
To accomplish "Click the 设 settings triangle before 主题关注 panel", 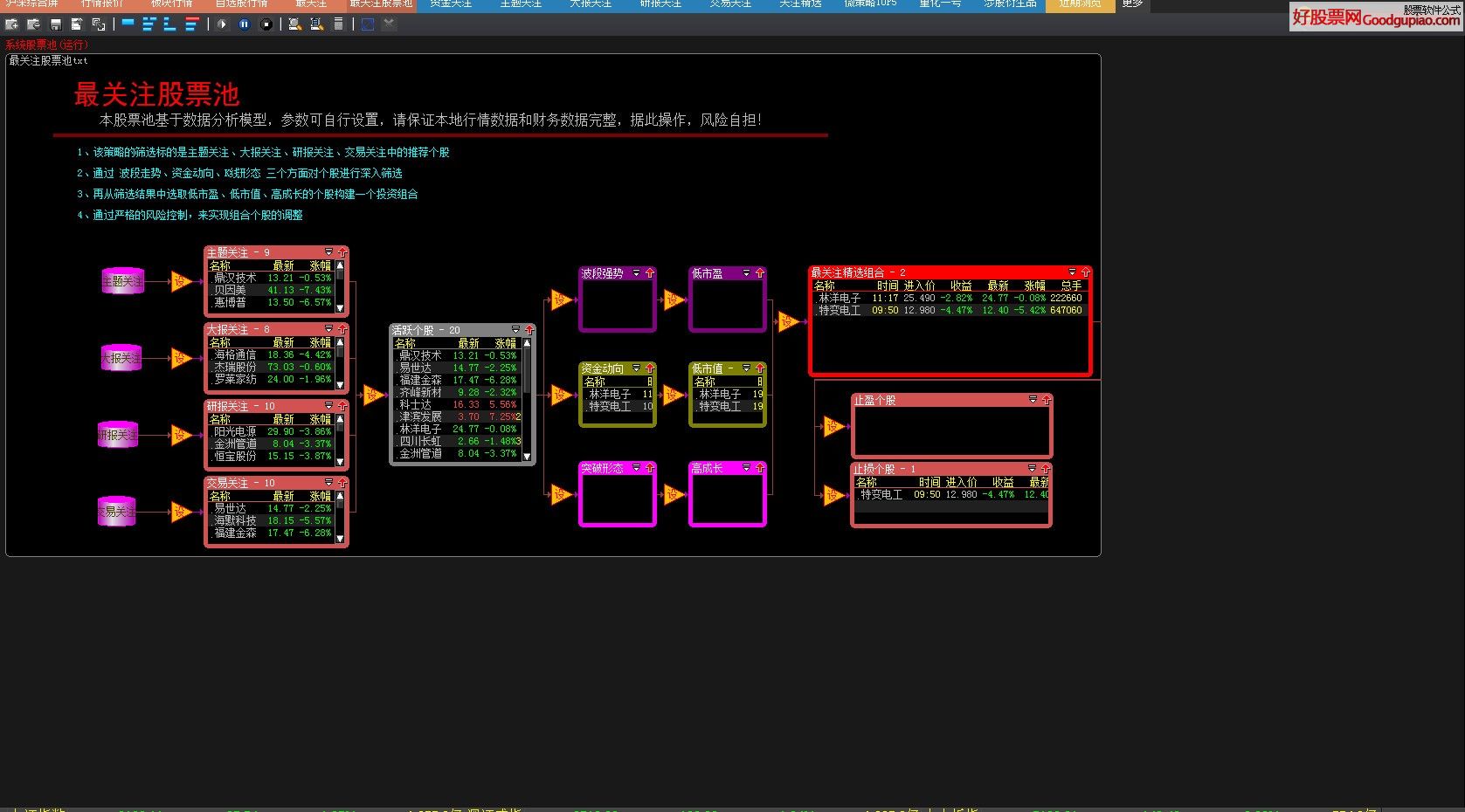I will tap(180, 281).
